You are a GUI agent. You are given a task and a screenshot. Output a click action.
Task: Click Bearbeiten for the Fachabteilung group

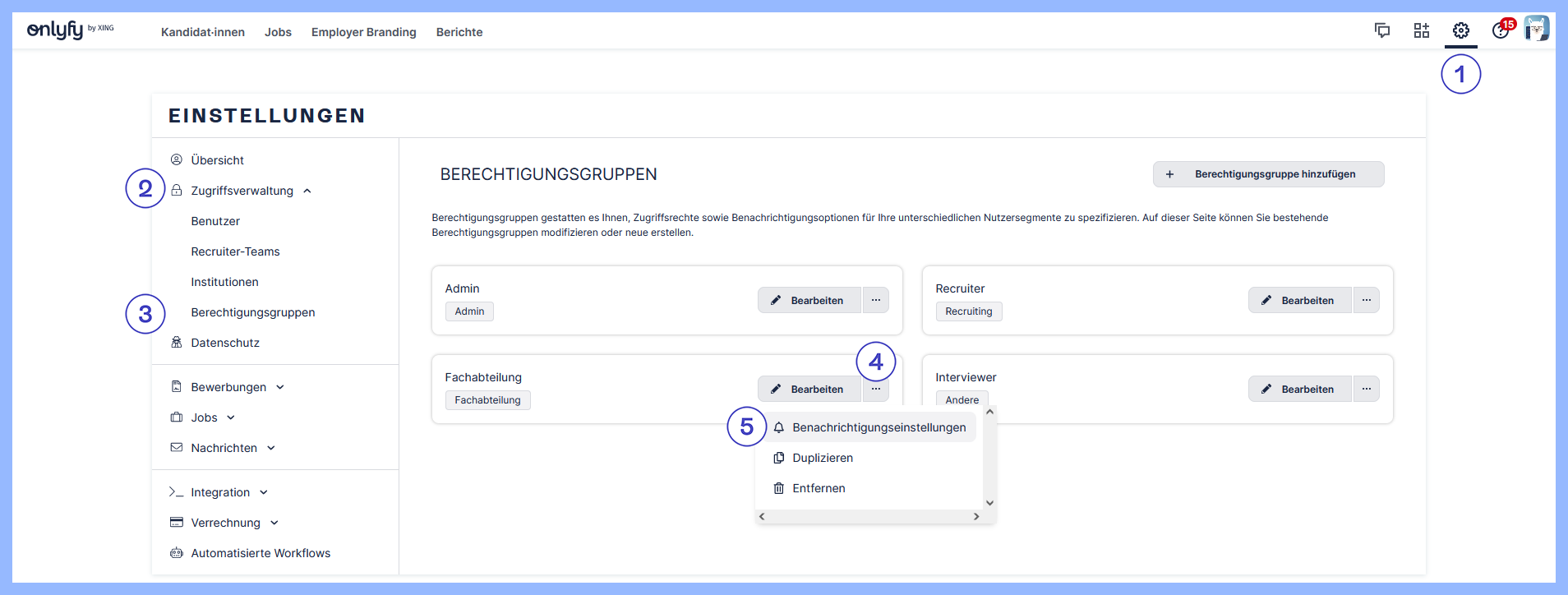point(809,389)
